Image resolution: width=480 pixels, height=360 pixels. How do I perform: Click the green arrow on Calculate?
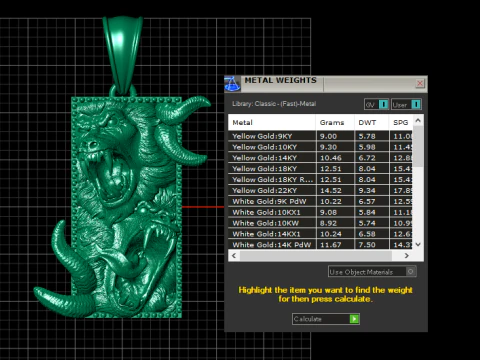click(x=354, y=319)
